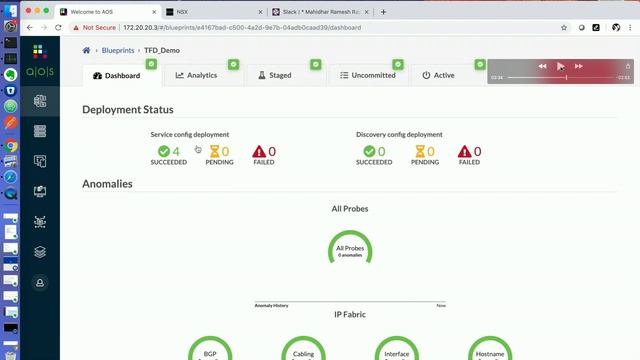Click green status badge above Analytics tab
Image resolution: width=640 pixels, height=360 pixels.
[233, 64]
